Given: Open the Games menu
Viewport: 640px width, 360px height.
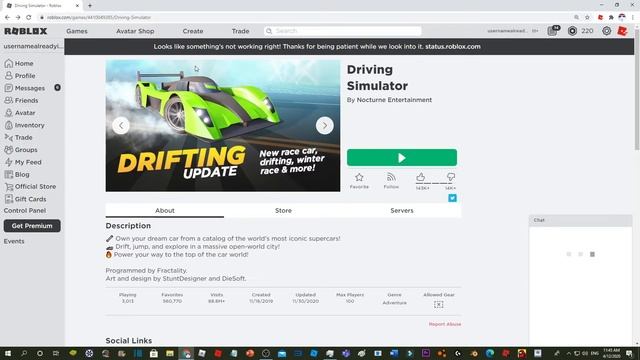Looking at the screenshot, I should click(77, 31).
